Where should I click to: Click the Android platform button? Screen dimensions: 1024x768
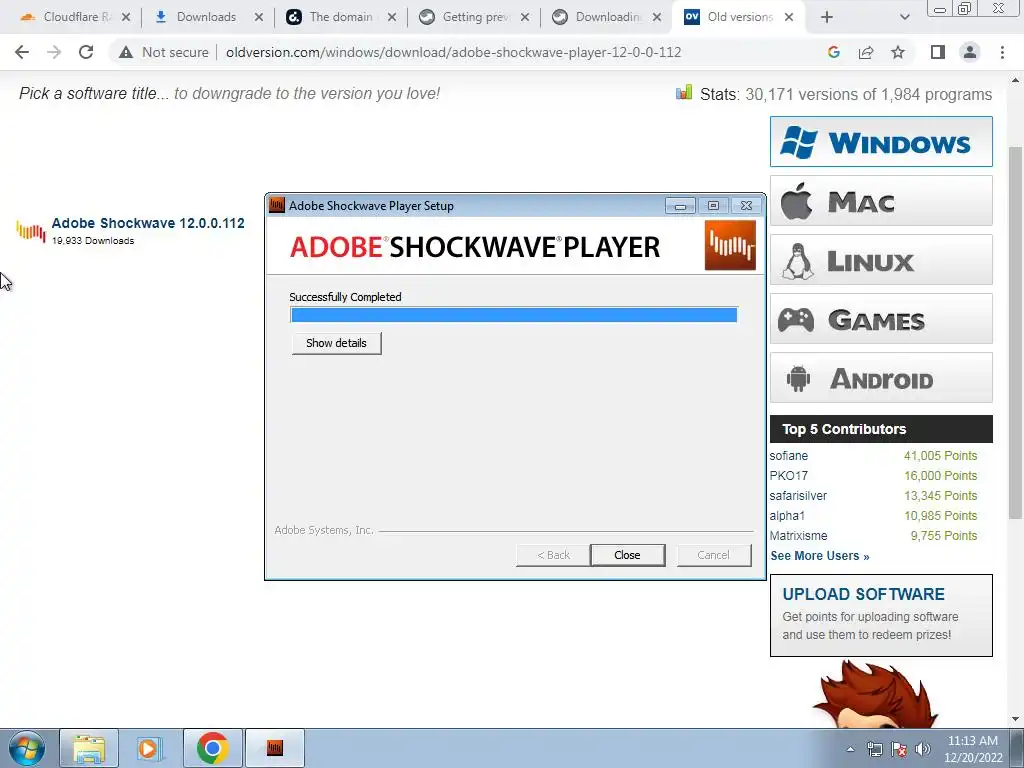(x=881, y=378)
